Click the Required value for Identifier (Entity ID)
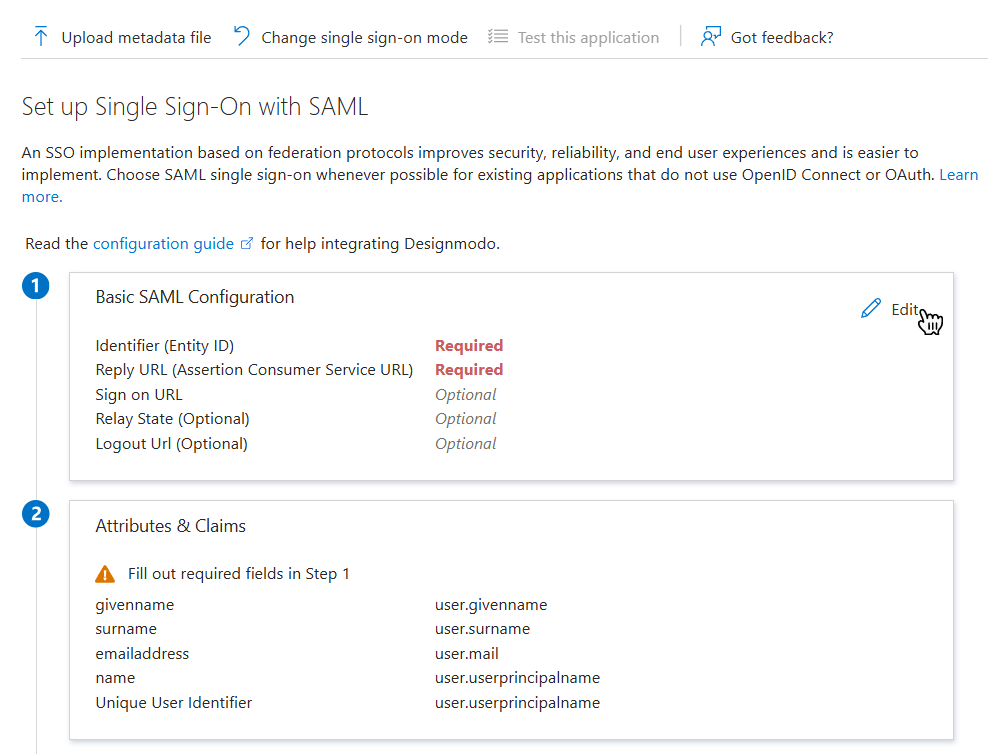The height and width of the screenshot is (754, 988). 469,346
